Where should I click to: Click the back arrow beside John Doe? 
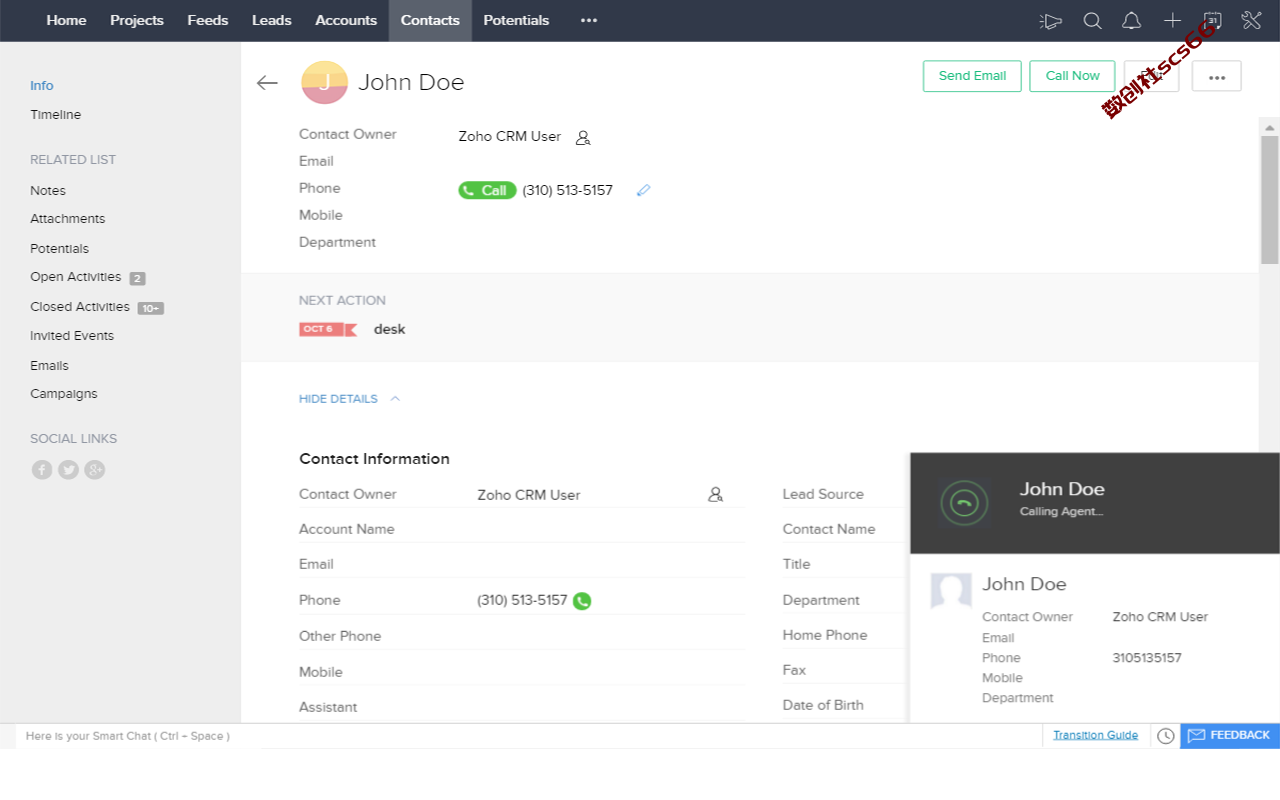(267, 83)
